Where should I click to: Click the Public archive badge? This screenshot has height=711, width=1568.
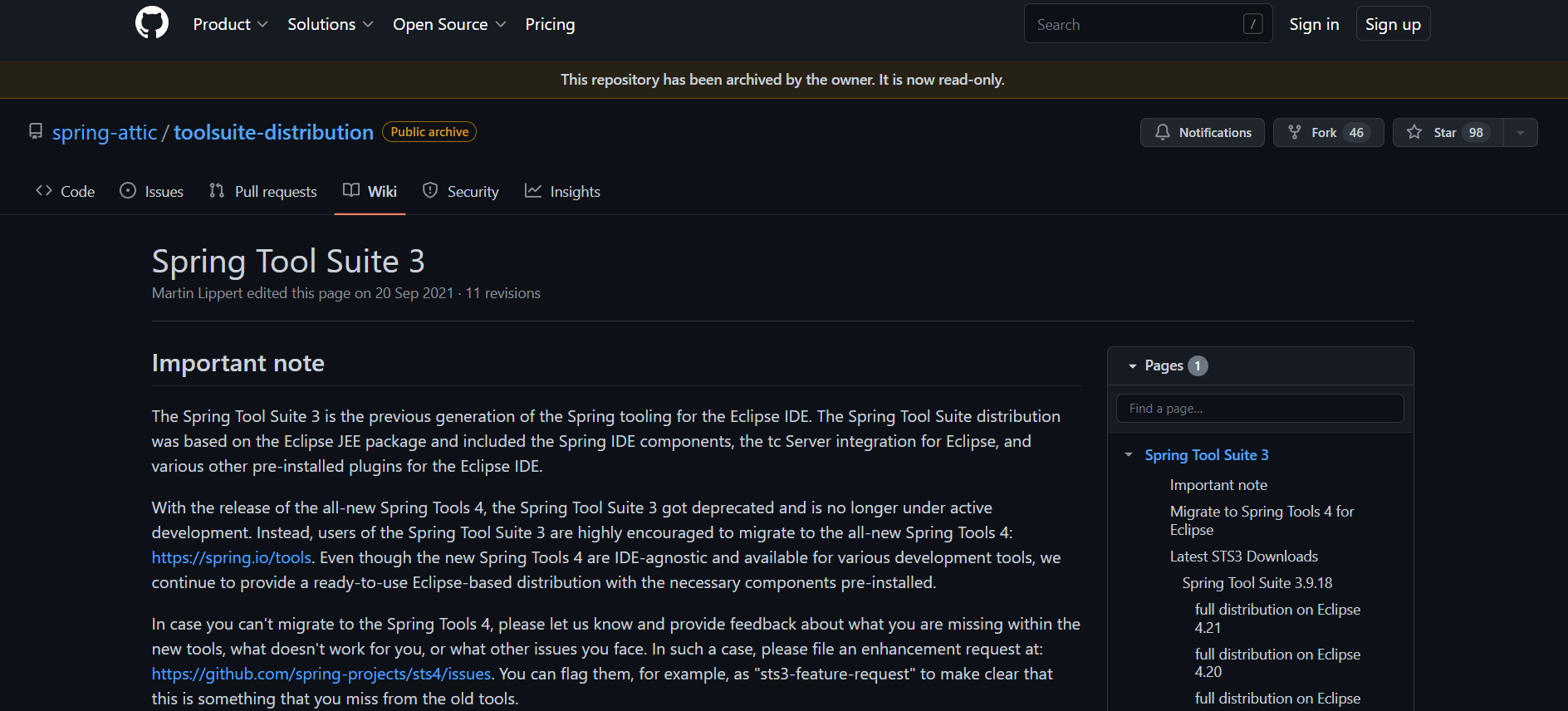pyautogui.click(x=429, y=132)
